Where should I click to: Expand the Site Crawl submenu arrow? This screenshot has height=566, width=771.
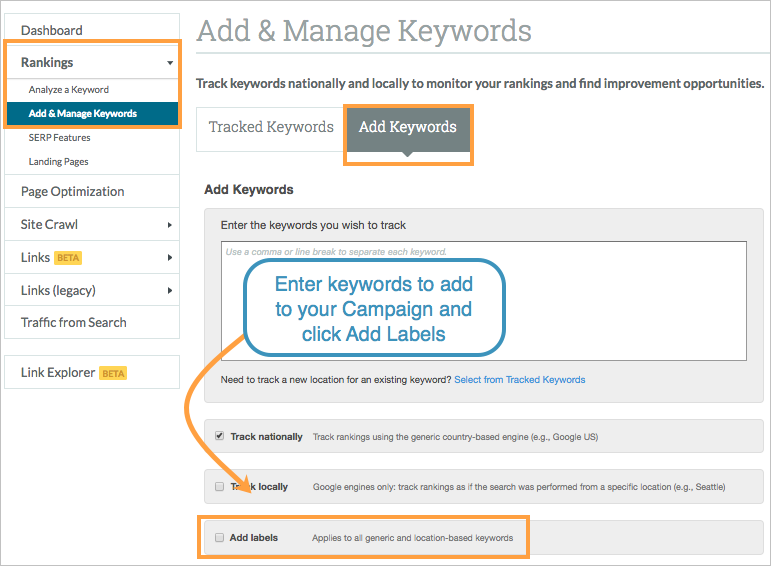pyautogui.click(x=170, y=225)
